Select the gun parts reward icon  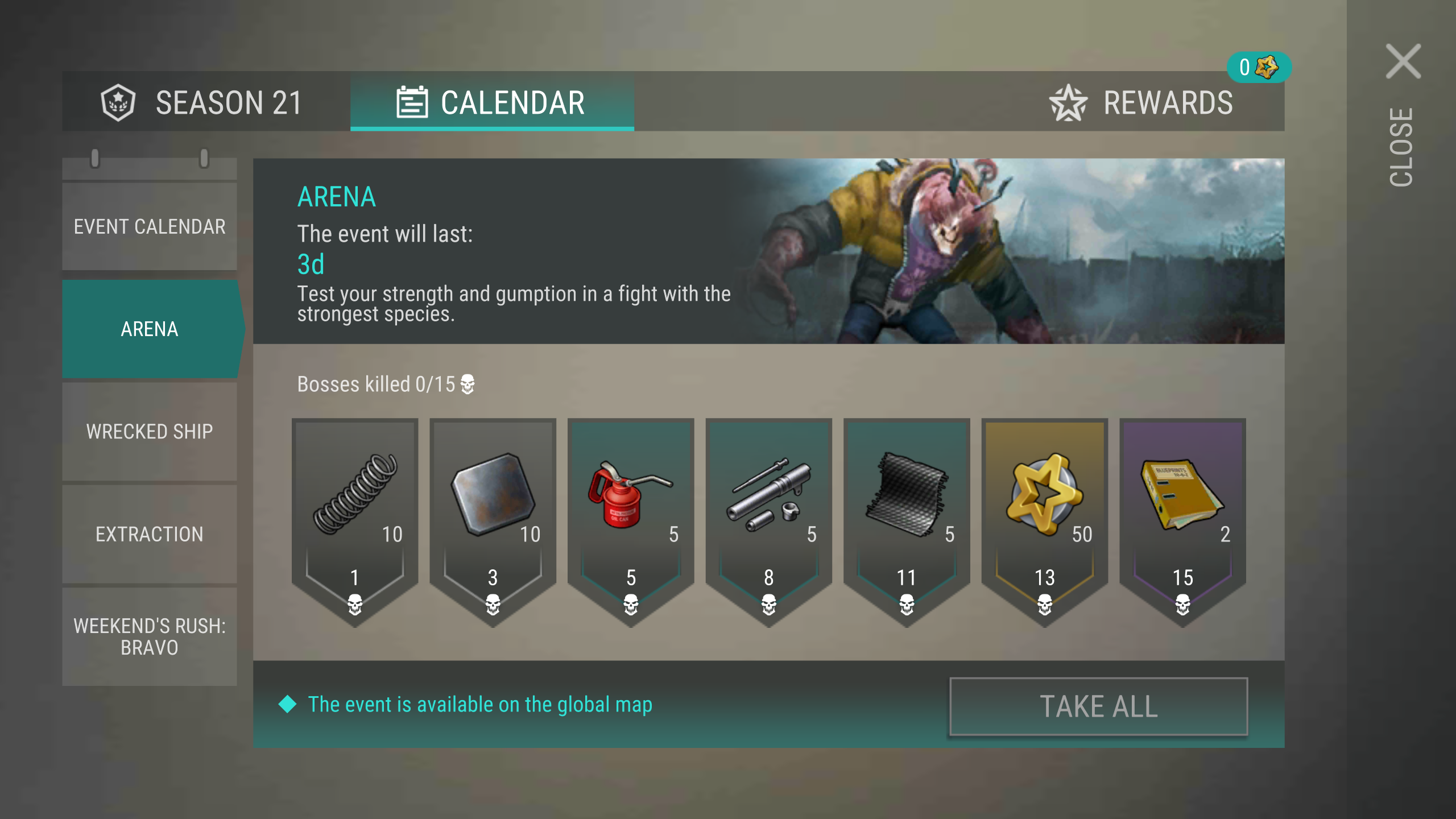pos(768,494)
